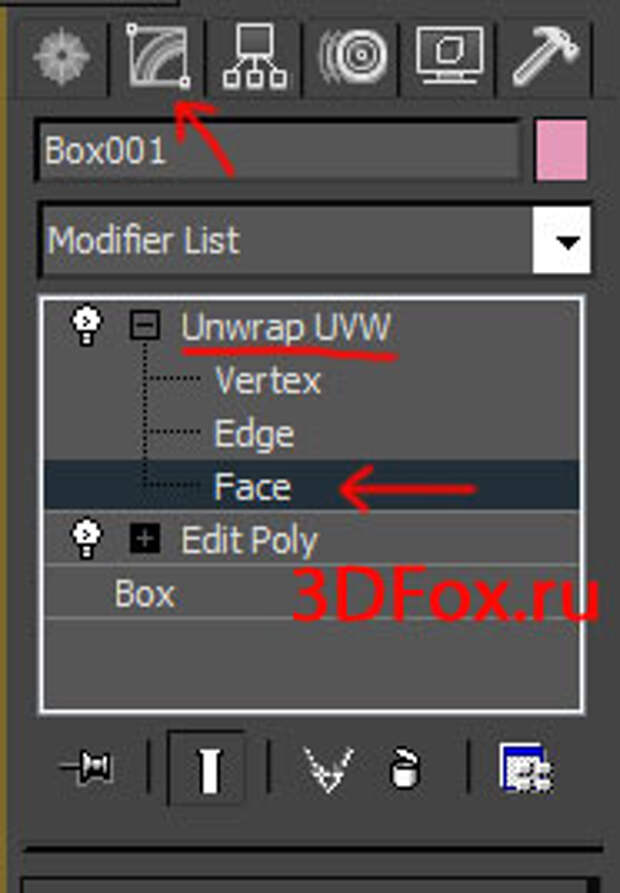Expand the Edit Poly modifier
The image size is (620, 893).
click(145, 538)
